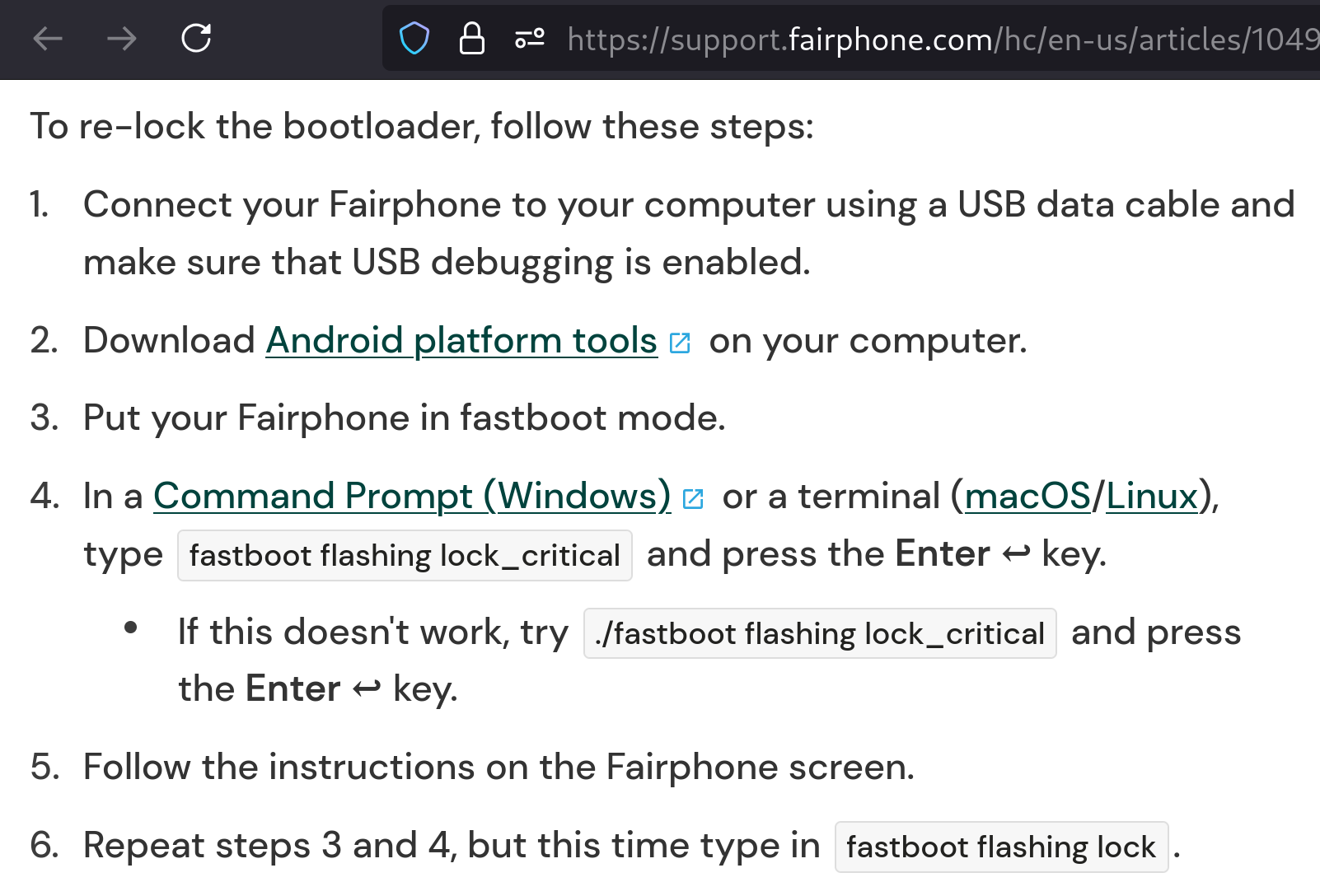Select the ./fastboot flashing lock_critical code

click(820, 633)
